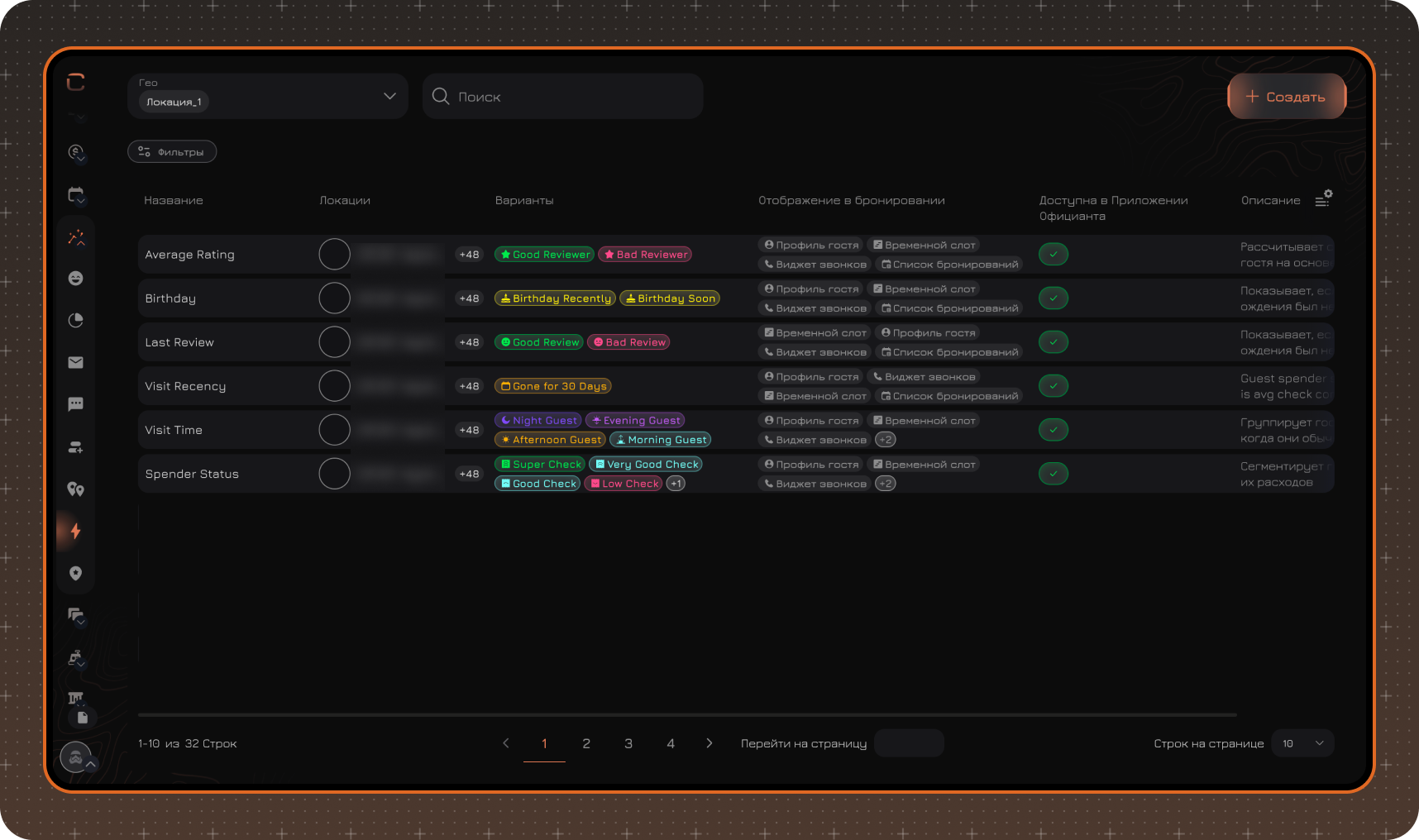Toggle waiter app availability for Birthday

[1053, 298]
